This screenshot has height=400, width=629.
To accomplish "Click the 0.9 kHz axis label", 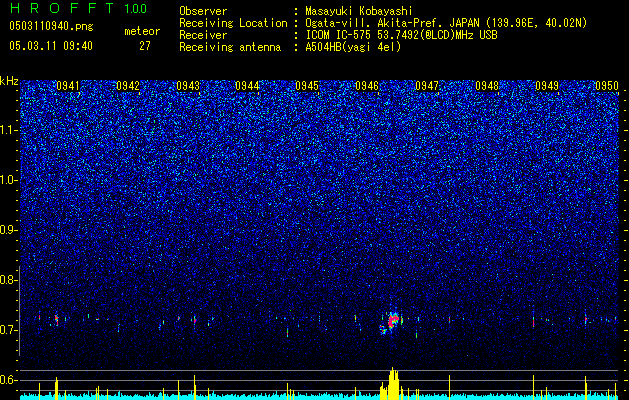I will (8, 230).
